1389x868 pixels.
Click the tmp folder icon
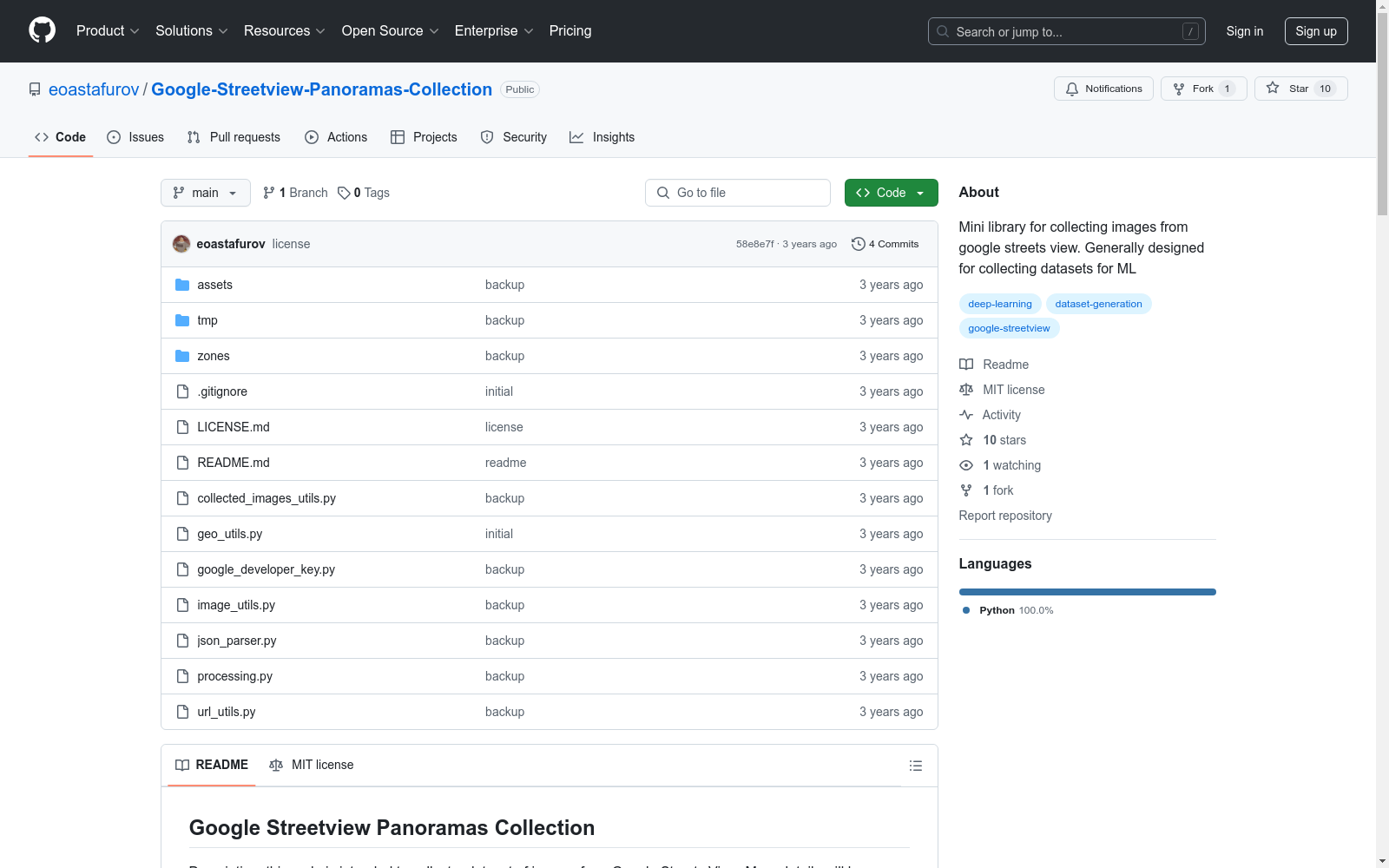[182, 320]
